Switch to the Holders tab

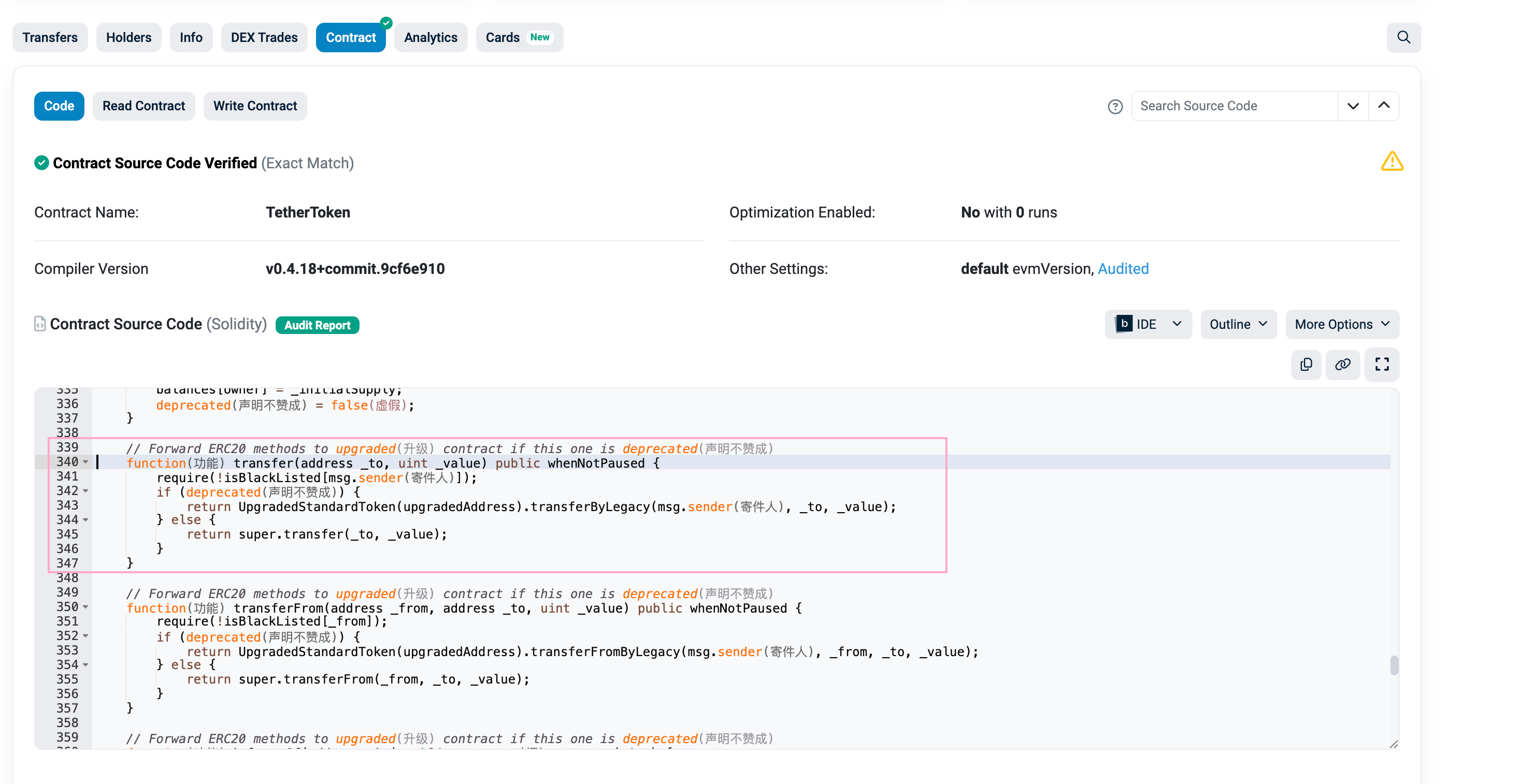128,37
